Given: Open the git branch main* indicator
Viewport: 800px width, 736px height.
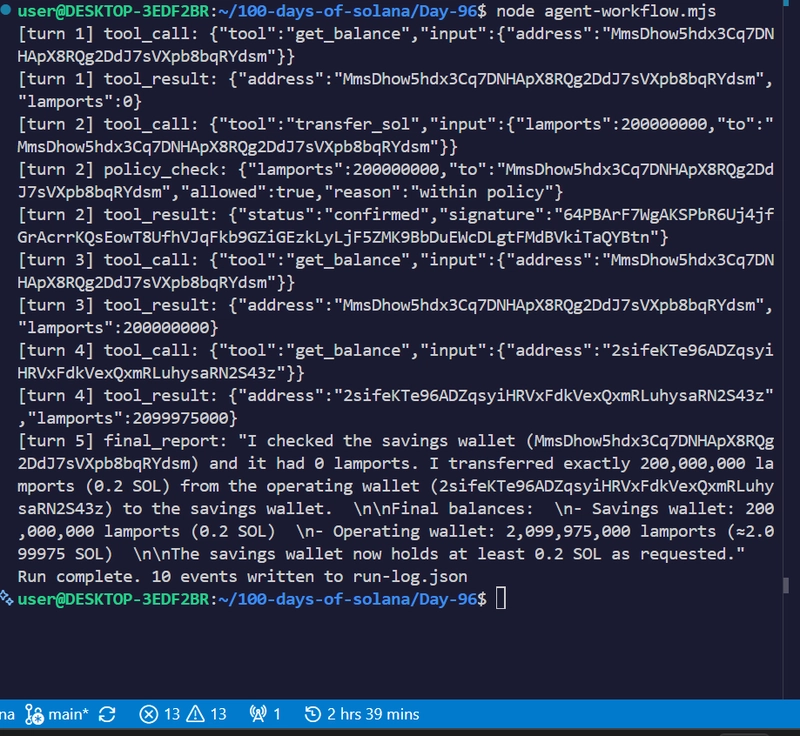Looking at the screenshot, I should [x=57, y=714].
